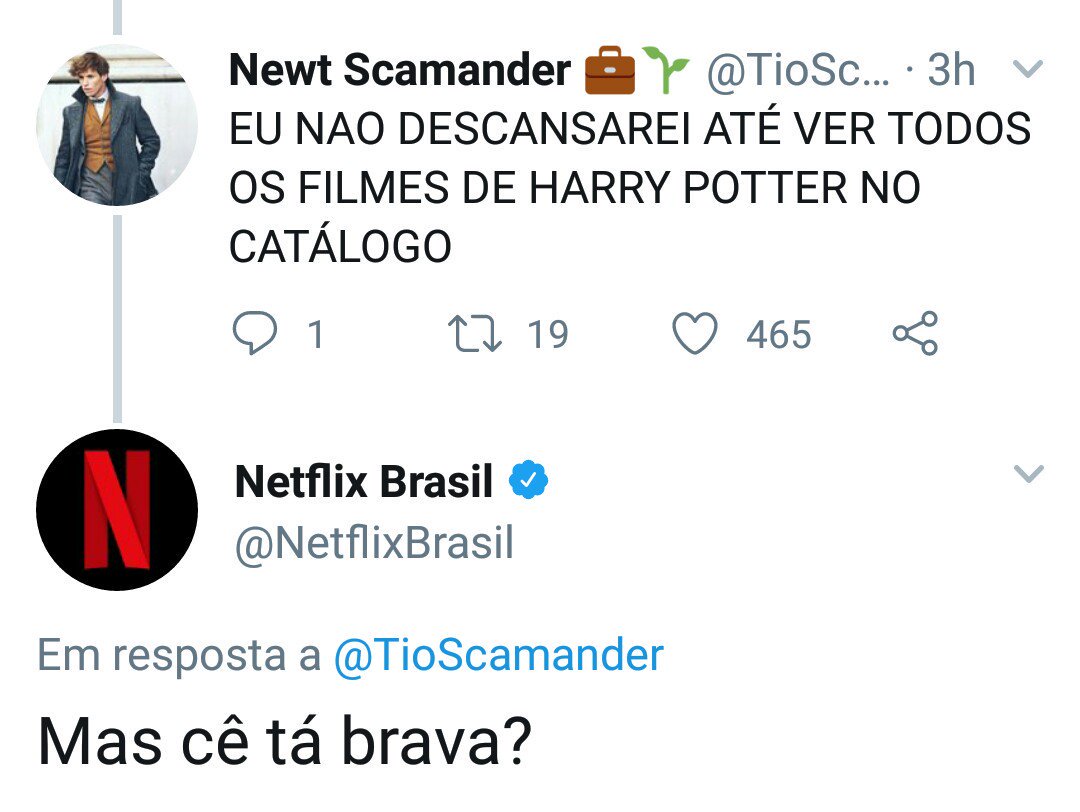Click the 465 likes count
The image size is (1080, 812).
pyautogui.click(x=779, y=334)
